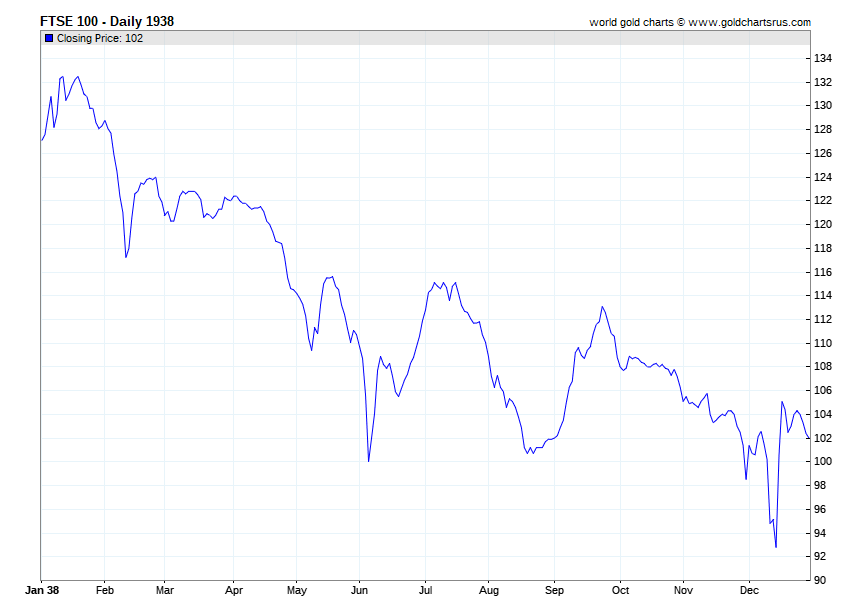Click the 'Nov' x-axis label
Viewport: 850px width, 616px height.
(x=683, y=590)
